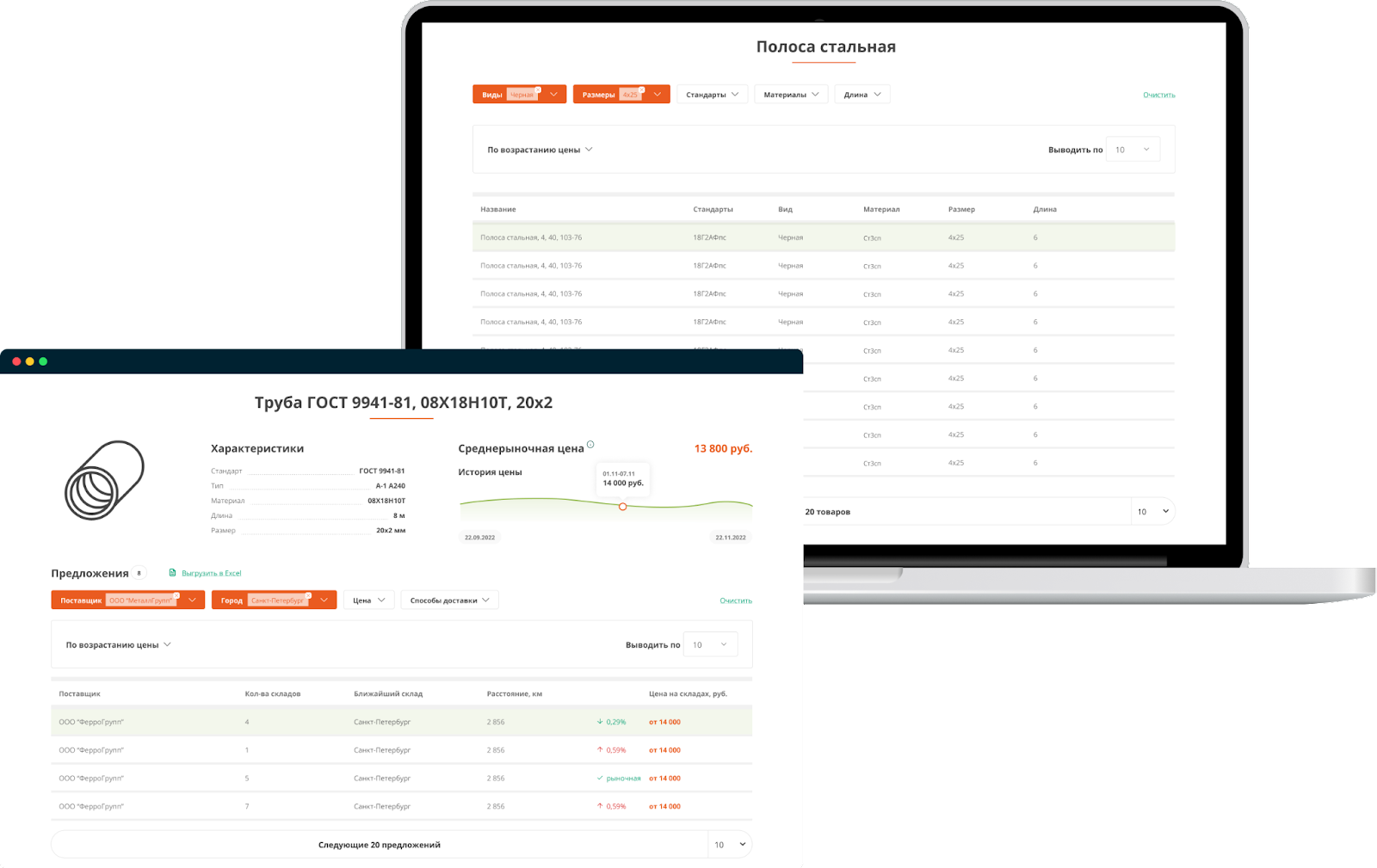Click 'Следующие 20 предложений' button

[x=379, y=845]
